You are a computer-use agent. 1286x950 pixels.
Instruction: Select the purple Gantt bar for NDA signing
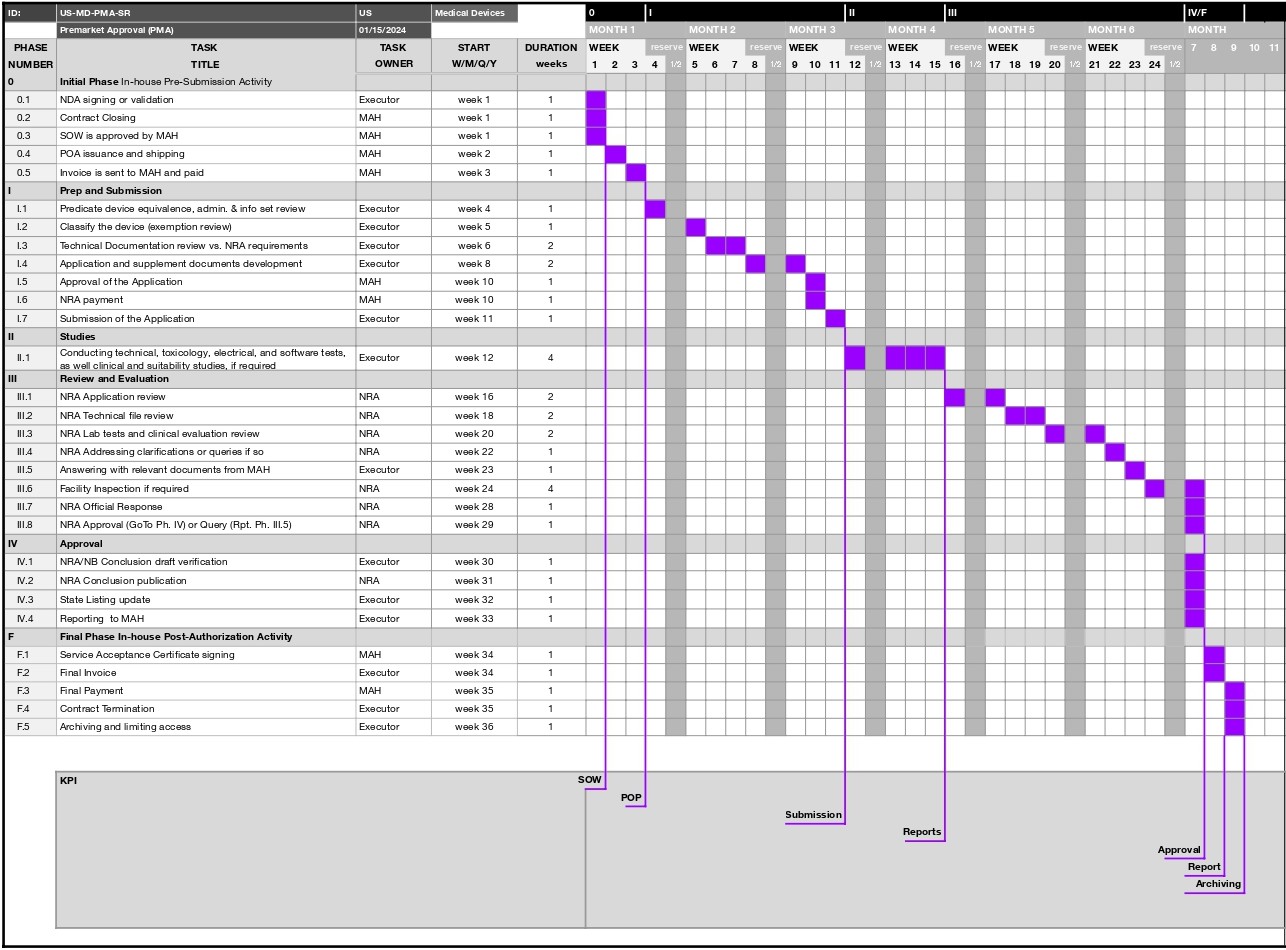tap(595, 99)
